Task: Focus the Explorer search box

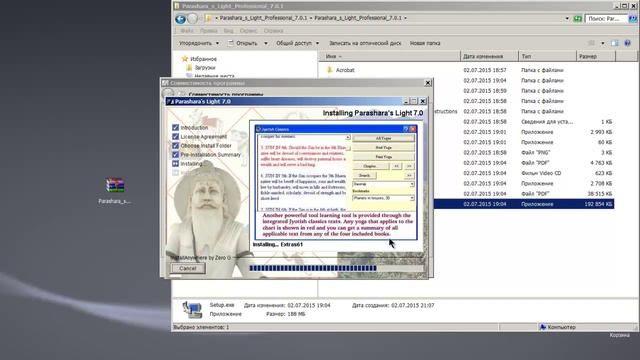Action: click(x=606, y=18)
